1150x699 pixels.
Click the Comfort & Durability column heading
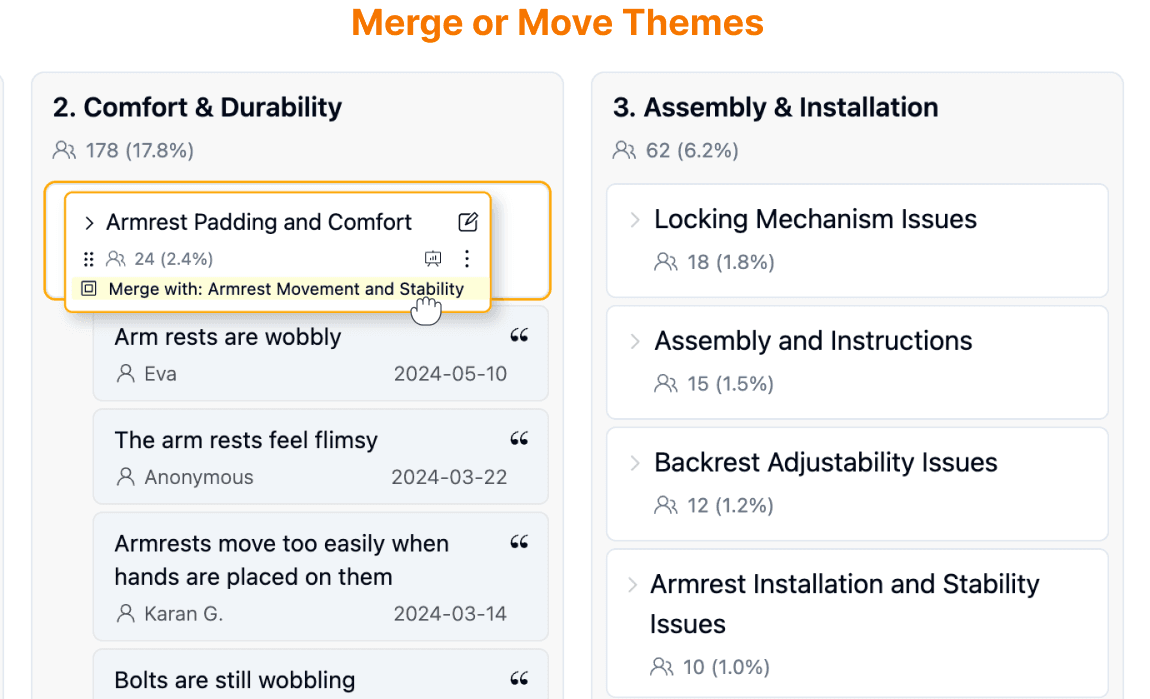pyautogui.click(x=197, y=107)
